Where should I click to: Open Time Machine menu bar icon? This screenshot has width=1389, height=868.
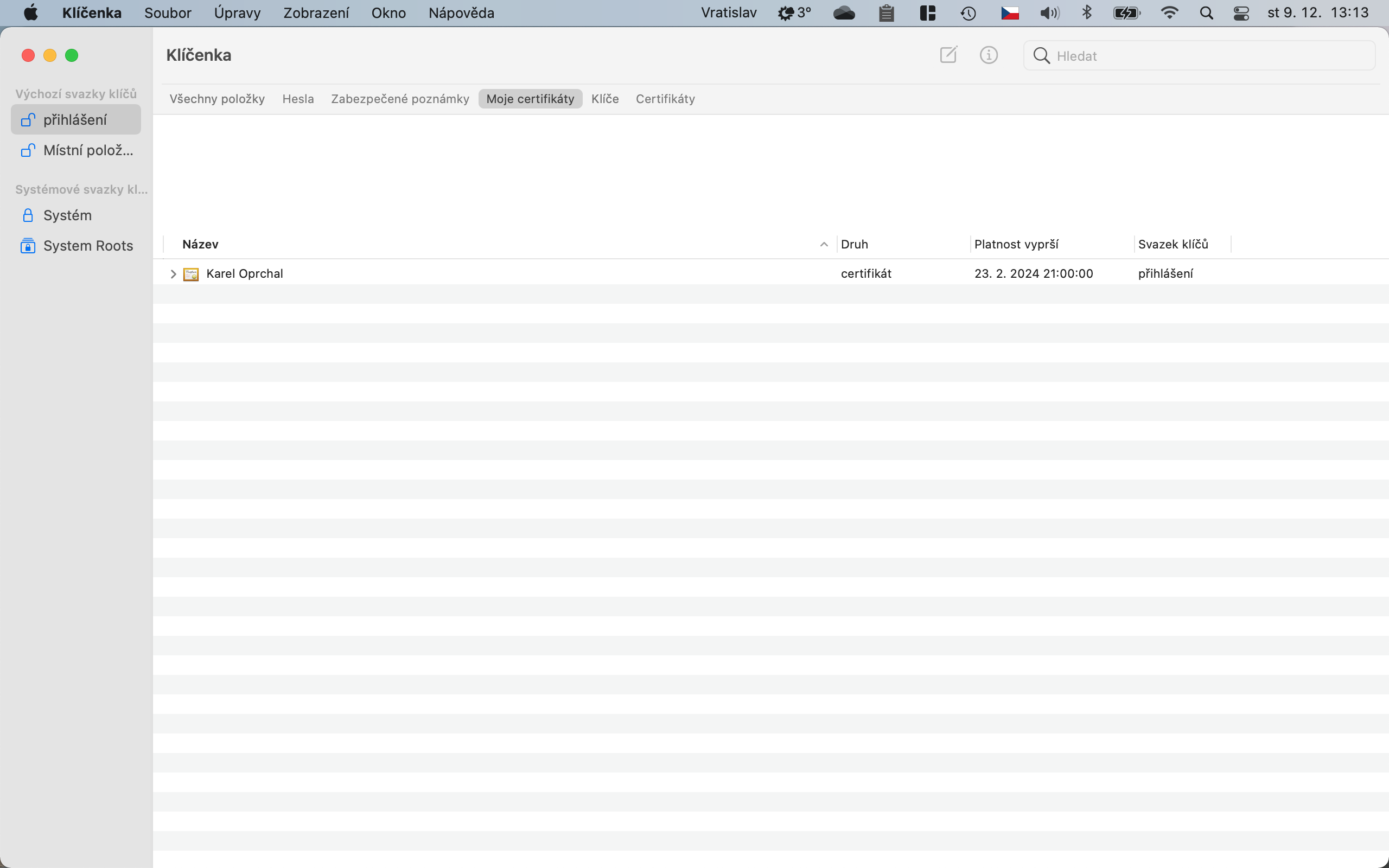click(x=969, y=12)
